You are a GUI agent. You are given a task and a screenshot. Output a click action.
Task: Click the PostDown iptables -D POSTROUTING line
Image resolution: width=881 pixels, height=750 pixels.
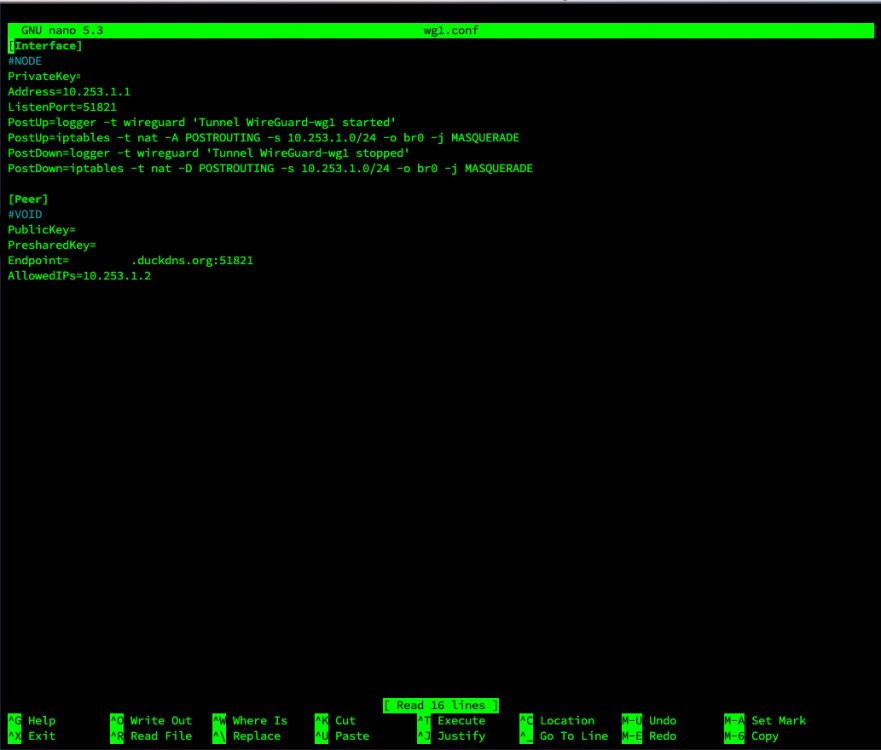click(270, 169)
